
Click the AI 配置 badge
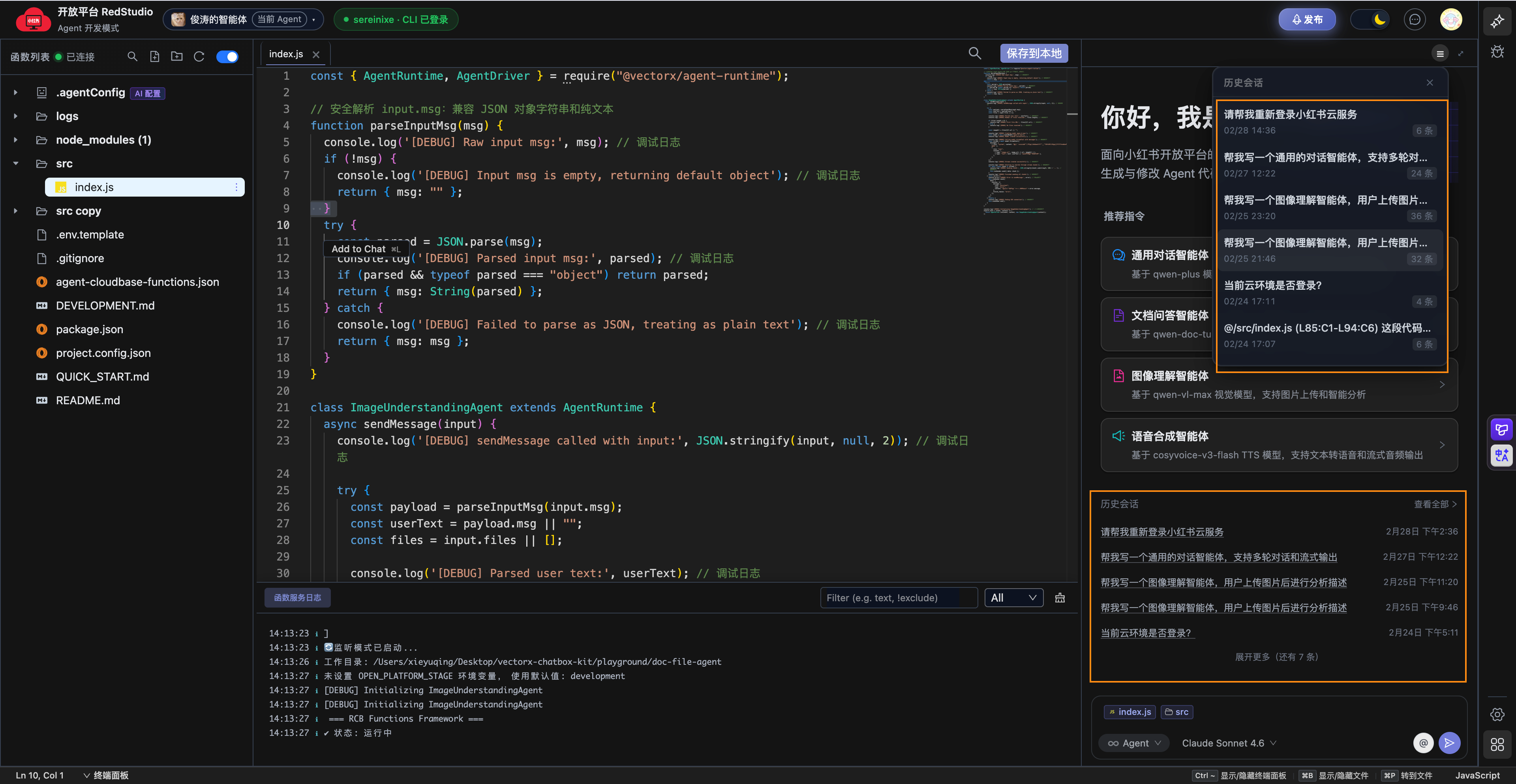(147, 93)
